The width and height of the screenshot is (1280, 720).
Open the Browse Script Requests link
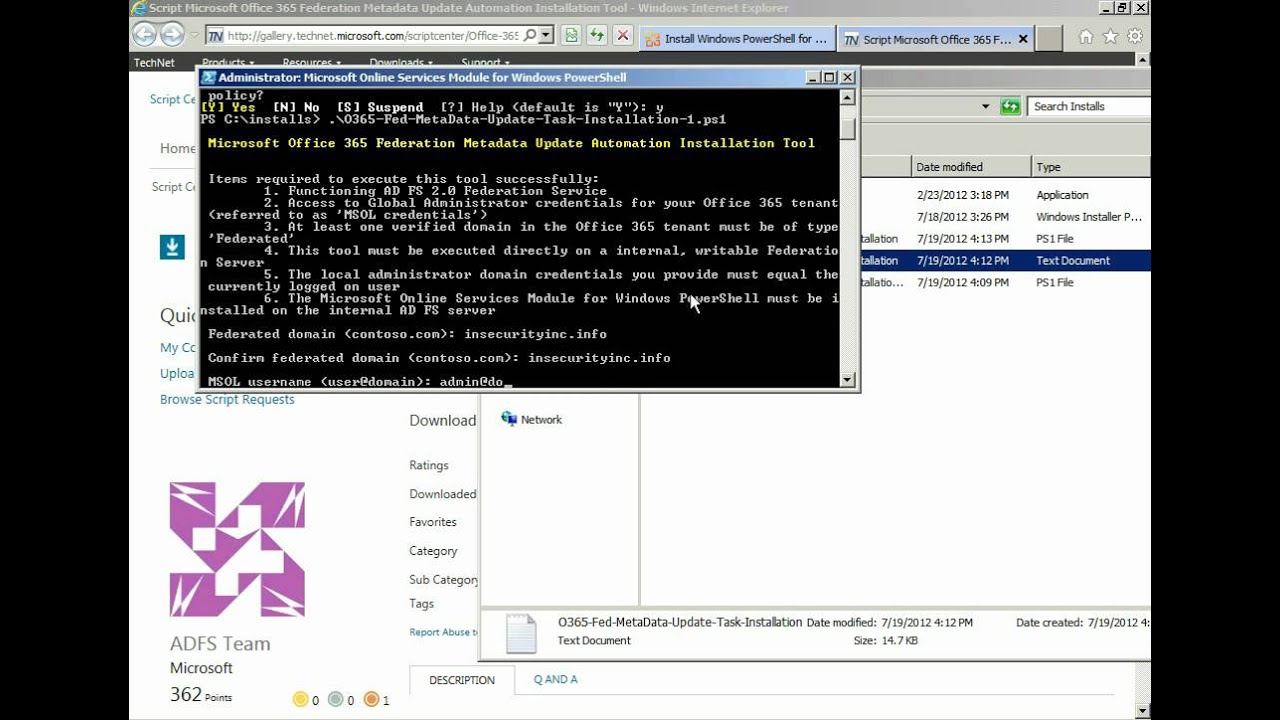click(227, 399)
